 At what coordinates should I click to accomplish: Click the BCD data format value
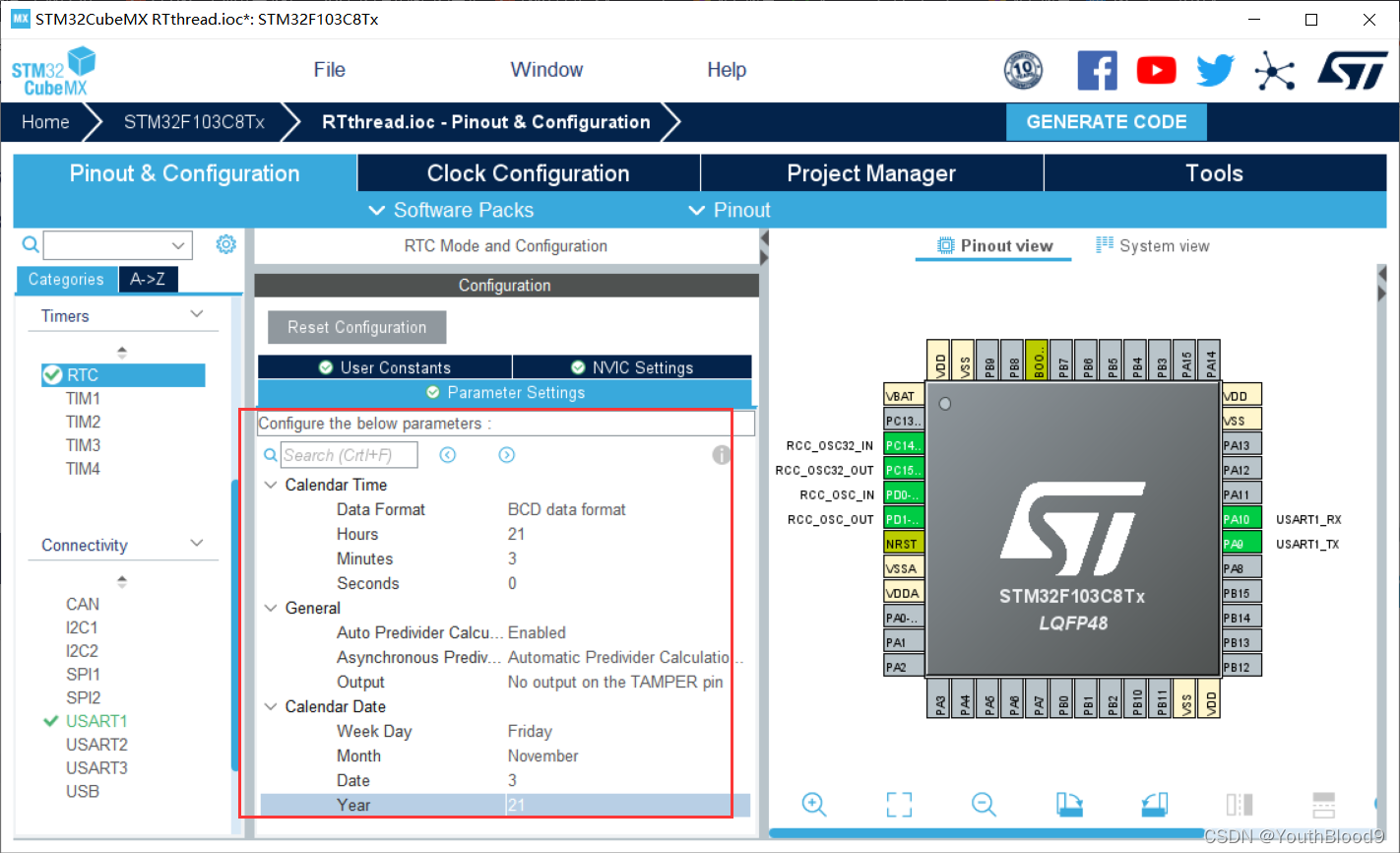tap(567, 509)
